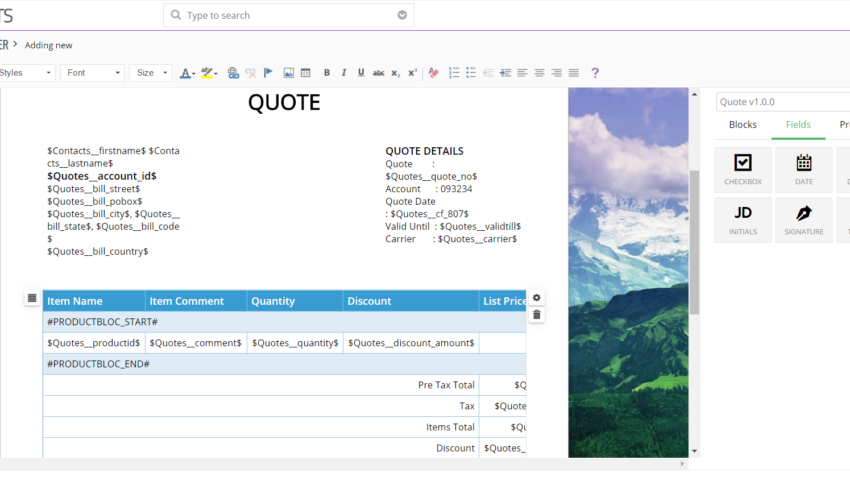The image size is (850, 485).
Task: Toggle underline formatting
Action: pyautogui.click(x=361, y=73)
